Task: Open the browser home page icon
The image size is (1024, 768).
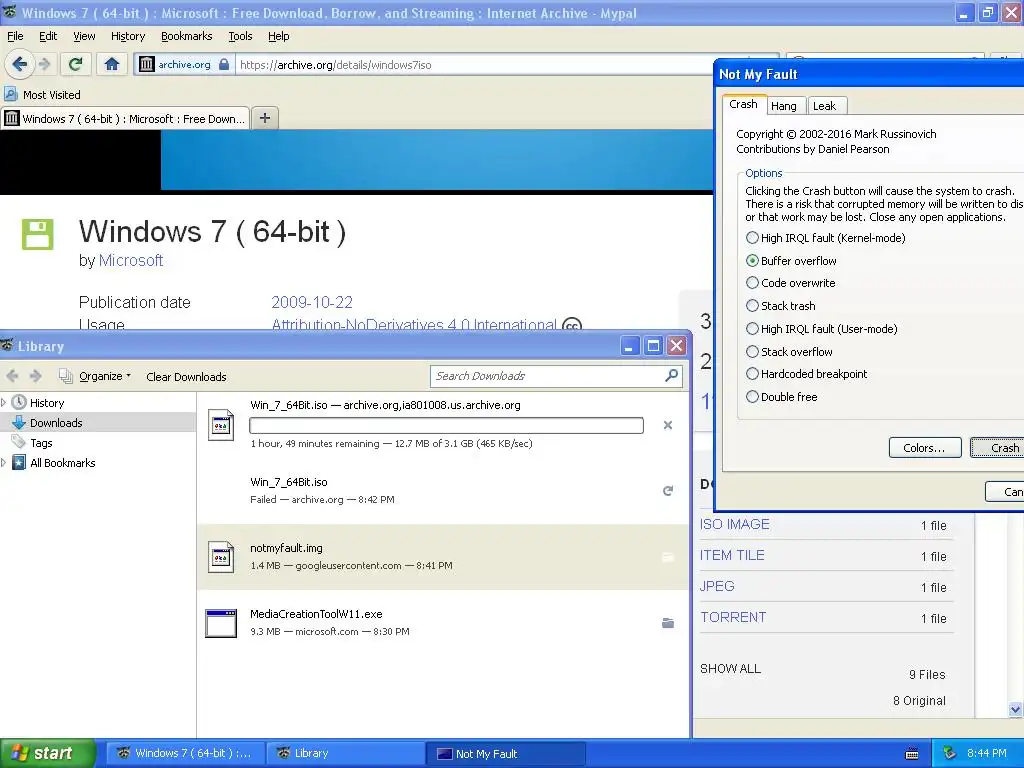Action: pyautogui.click(x=112, y=64)
